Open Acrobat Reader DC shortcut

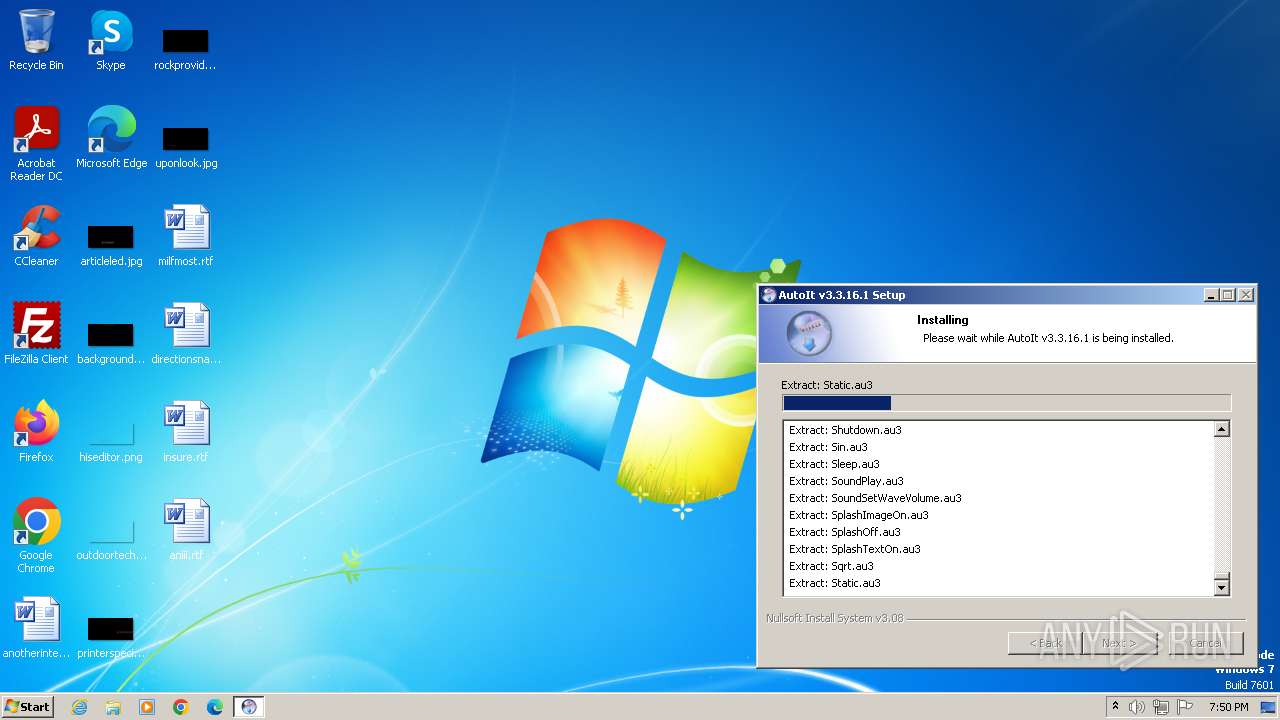pos(37,144)
